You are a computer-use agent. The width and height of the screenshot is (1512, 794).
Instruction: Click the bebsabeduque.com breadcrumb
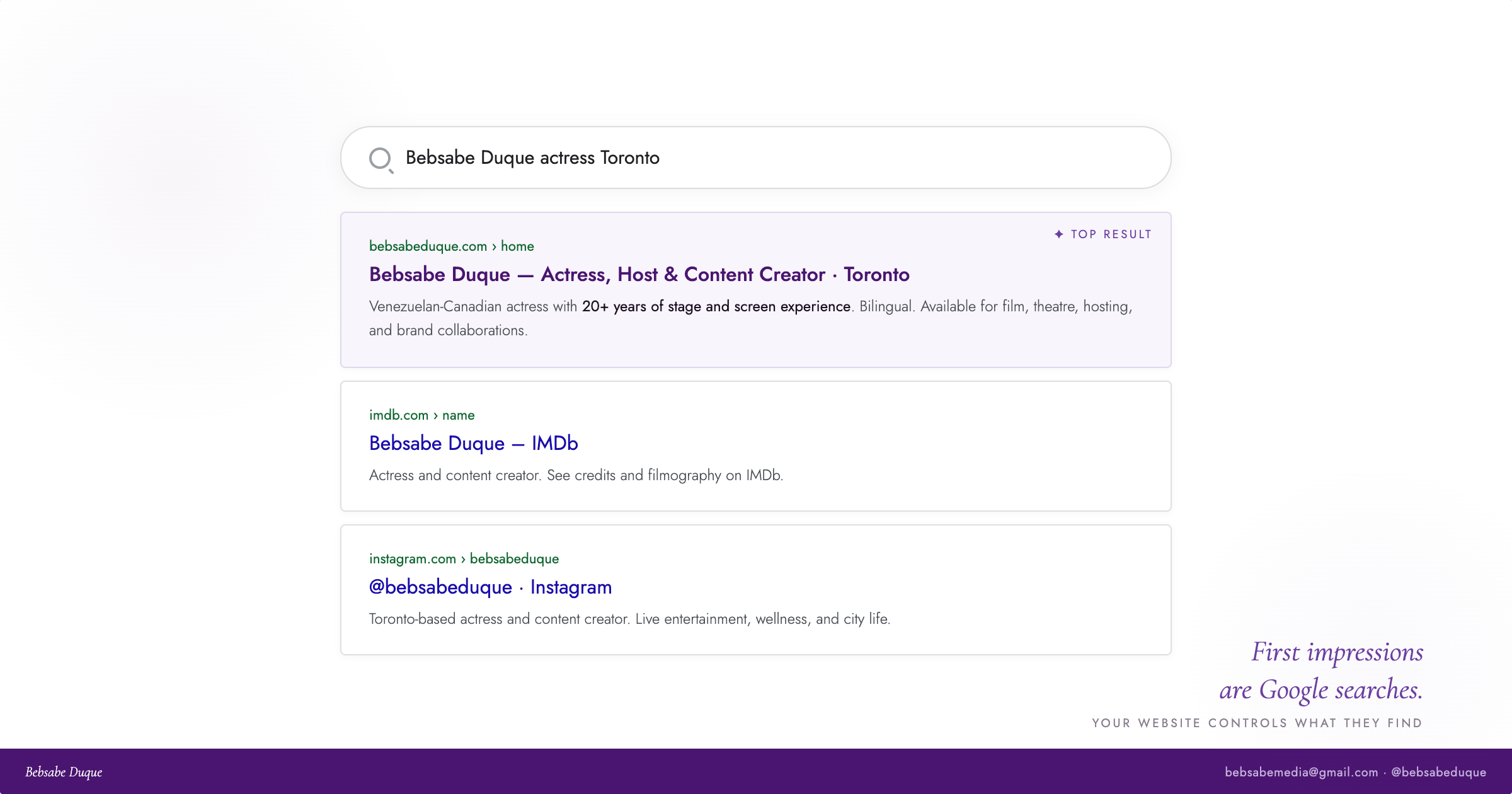click(427, 246)
